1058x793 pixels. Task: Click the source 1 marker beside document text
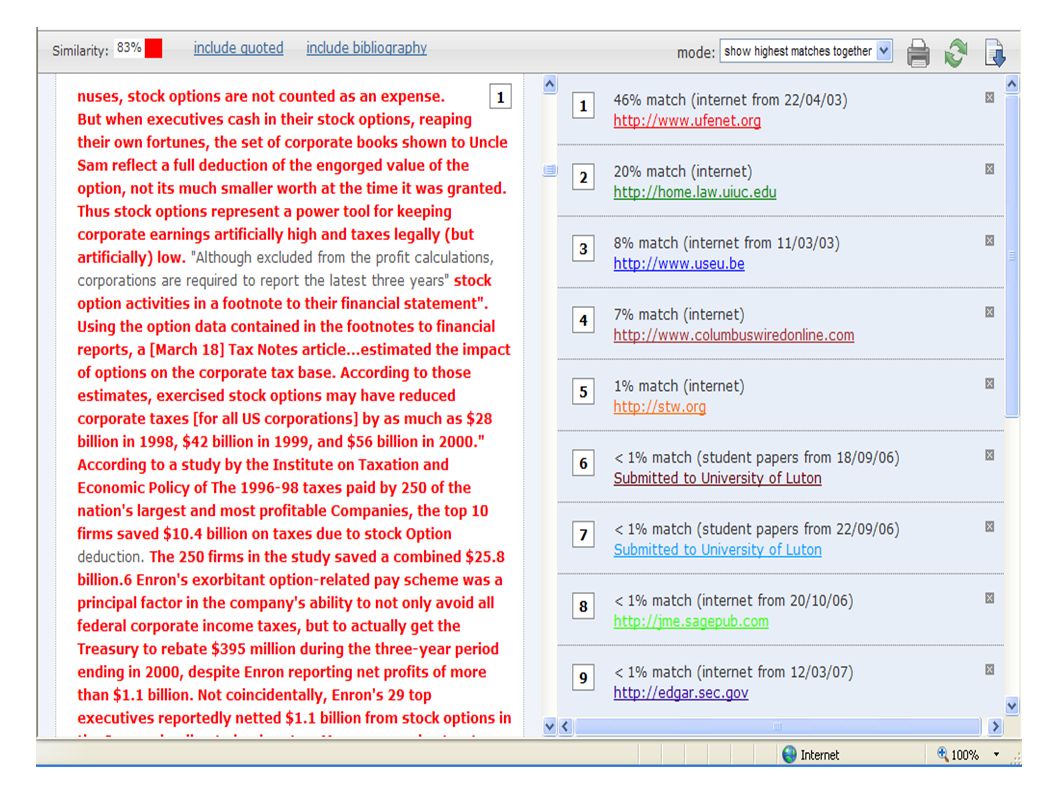[x=500, y=97]
